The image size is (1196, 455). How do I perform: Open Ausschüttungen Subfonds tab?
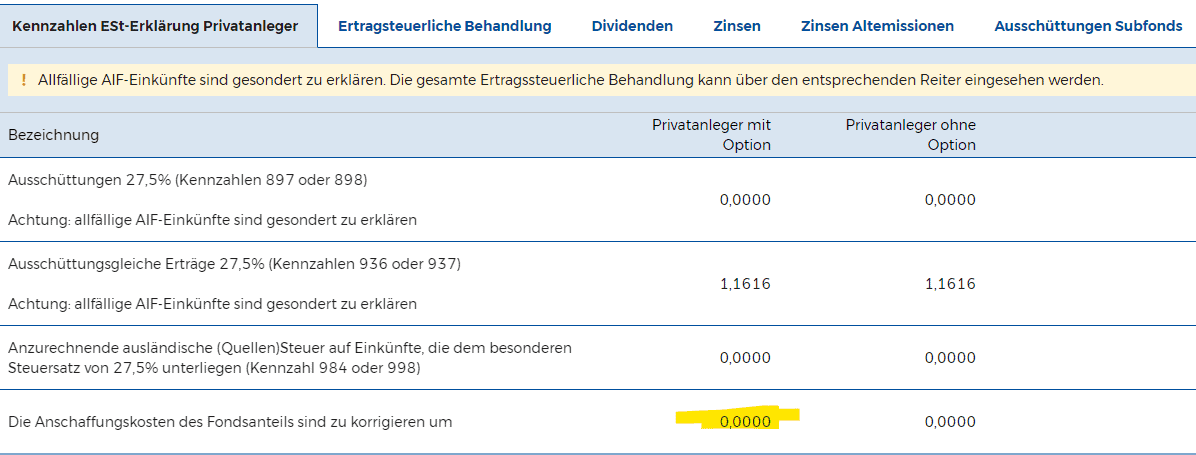(x=1088, y=26)
